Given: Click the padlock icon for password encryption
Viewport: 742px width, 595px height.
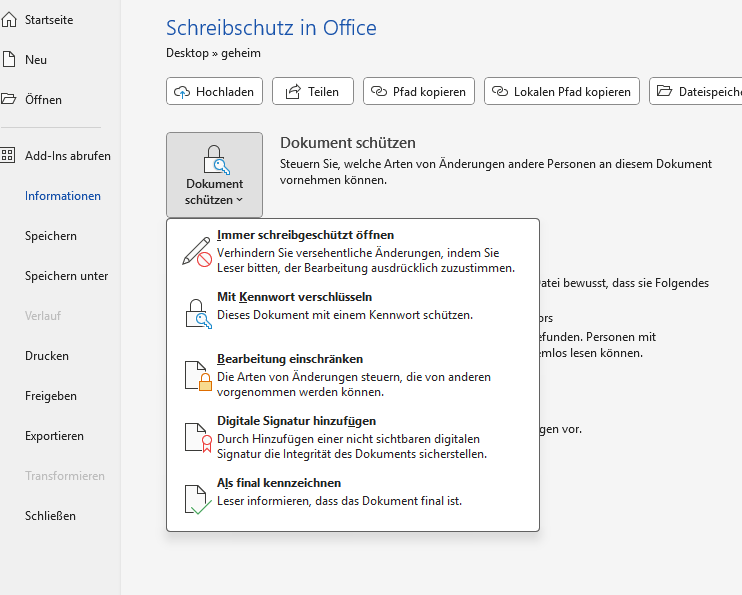Looking at the screenshot, I should 197,312.
